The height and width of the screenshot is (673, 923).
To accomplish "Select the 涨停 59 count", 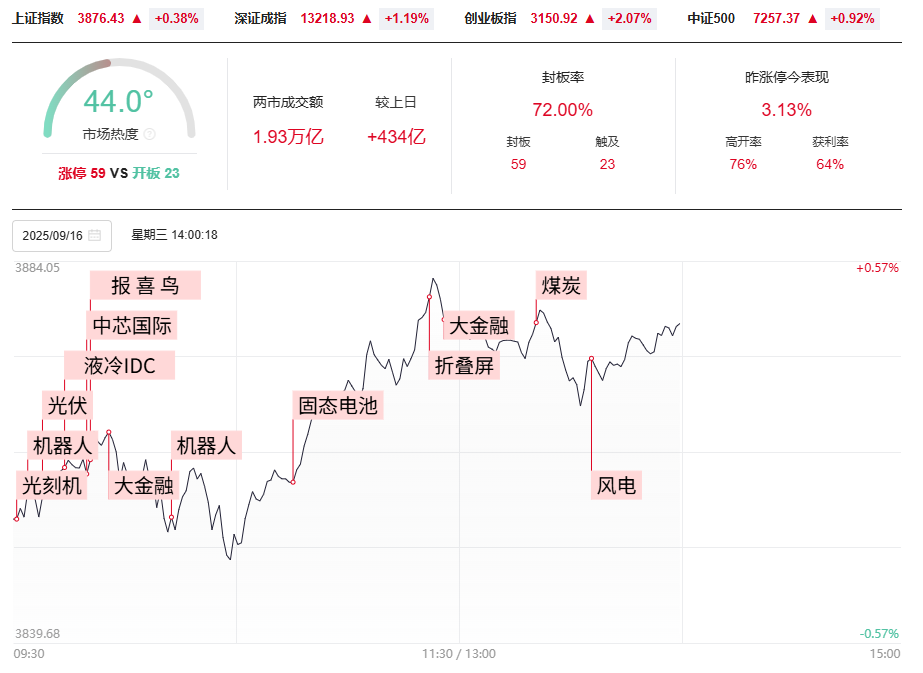I will (82, 173).
